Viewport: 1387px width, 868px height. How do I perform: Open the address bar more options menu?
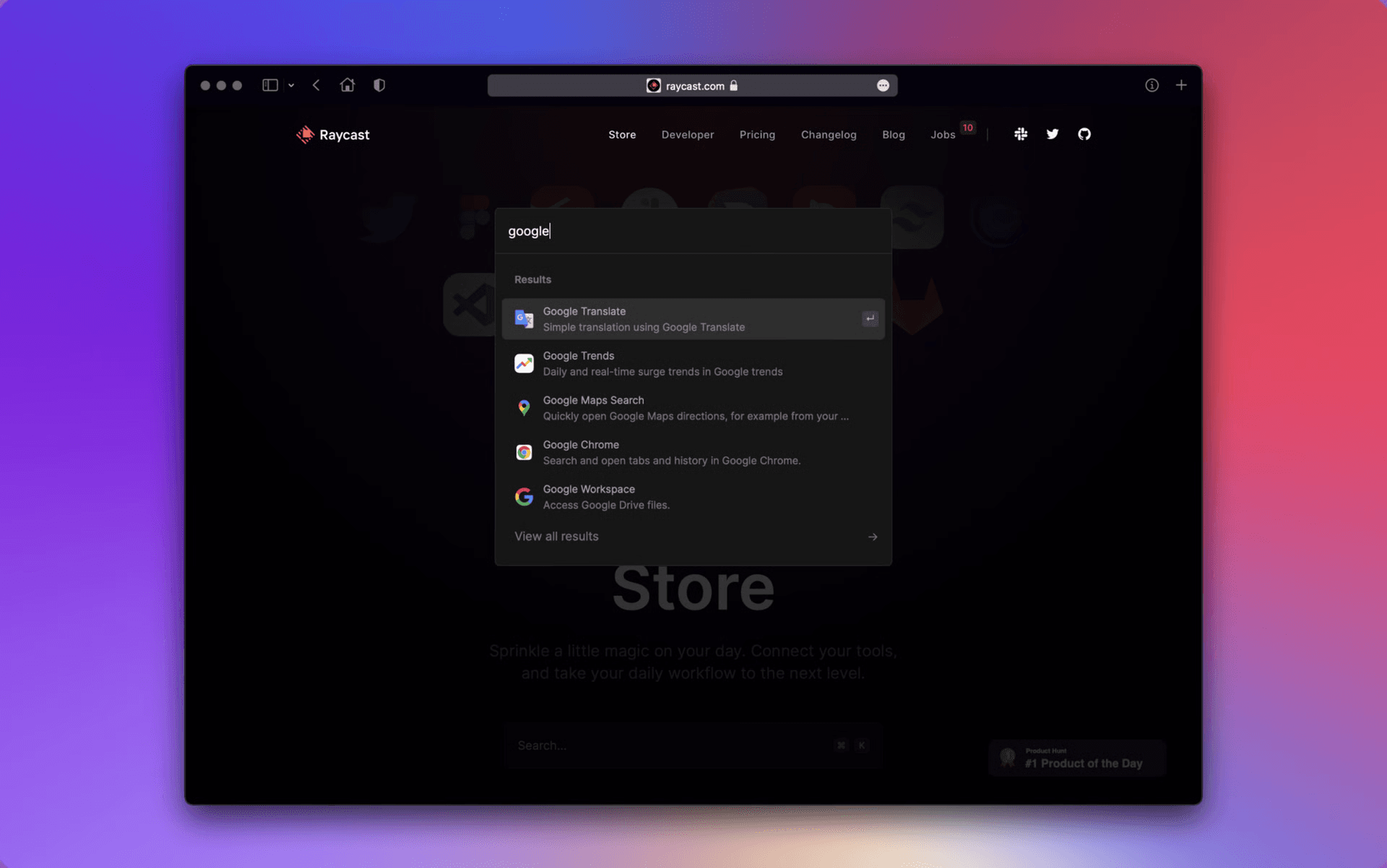pyautogui.click(x=883, y=85)
